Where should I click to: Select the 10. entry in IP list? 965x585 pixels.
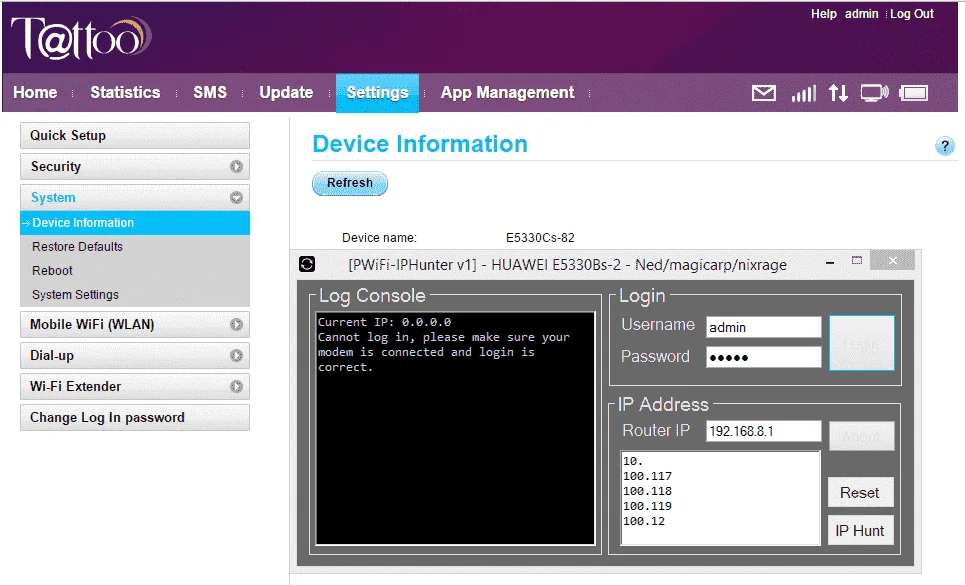633,461
